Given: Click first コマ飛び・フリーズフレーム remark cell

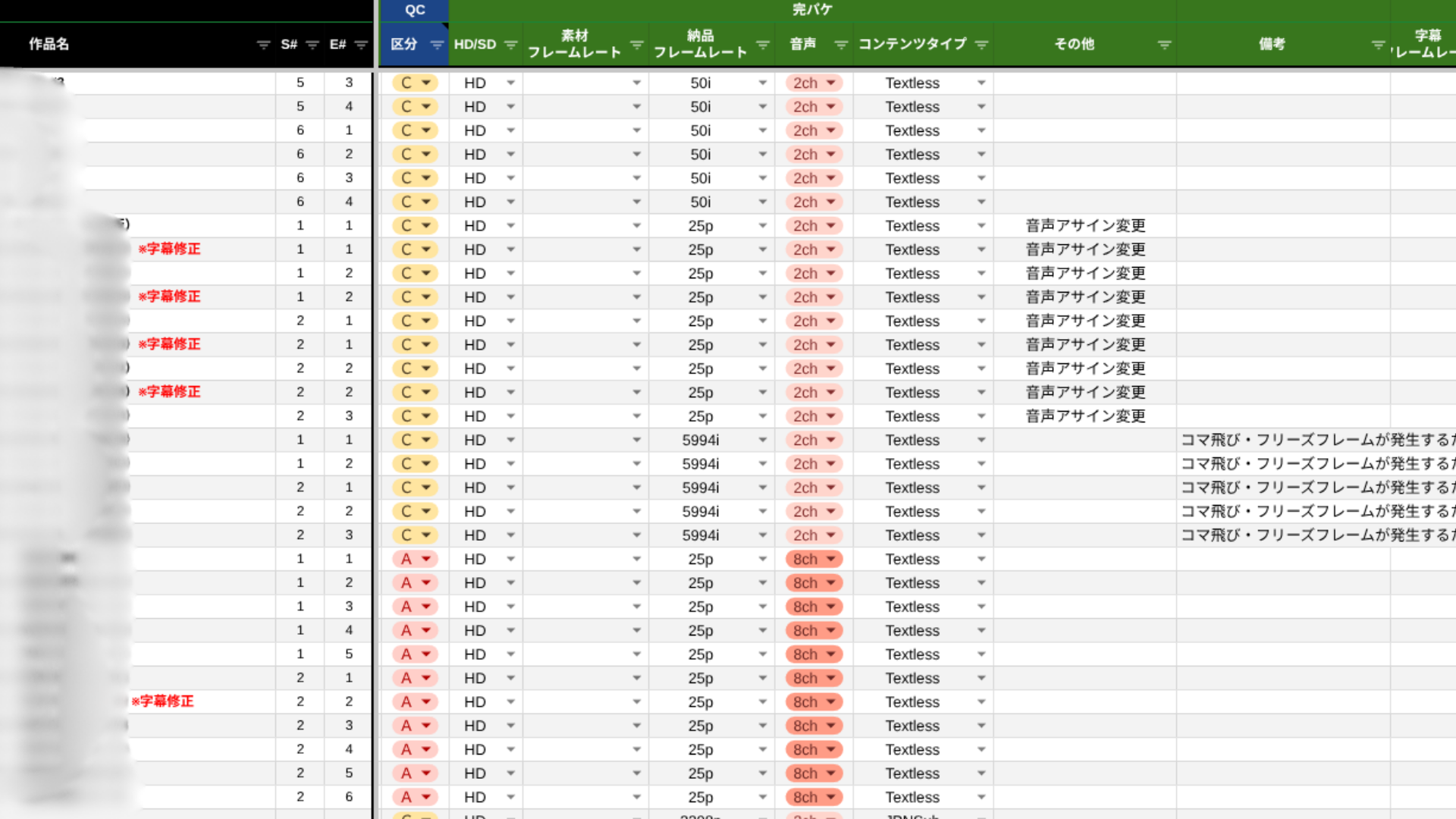Looking at the screenshot, I should click(x=1283, y=440).
